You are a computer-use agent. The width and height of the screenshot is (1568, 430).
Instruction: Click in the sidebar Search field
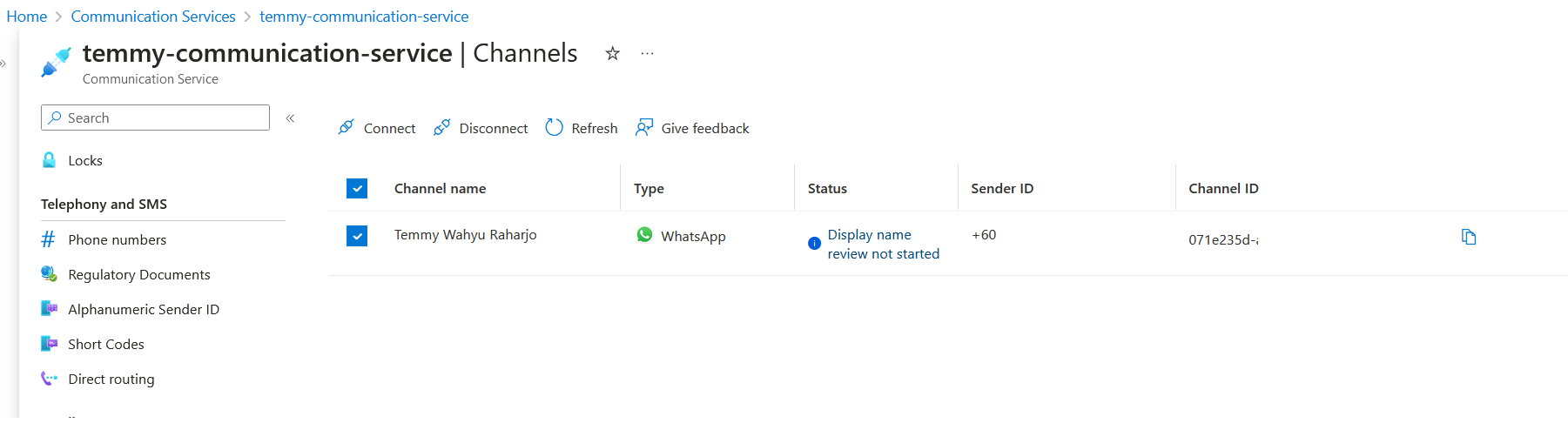tap(155, 118)
